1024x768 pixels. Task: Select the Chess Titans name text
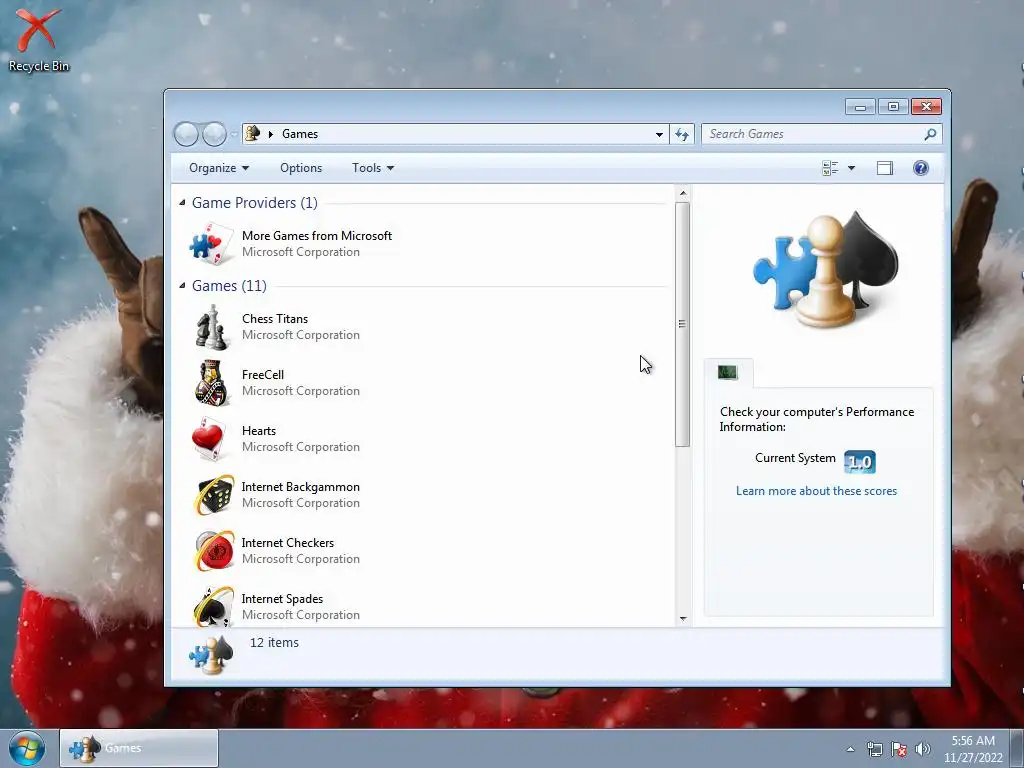[x=275, y=319]
